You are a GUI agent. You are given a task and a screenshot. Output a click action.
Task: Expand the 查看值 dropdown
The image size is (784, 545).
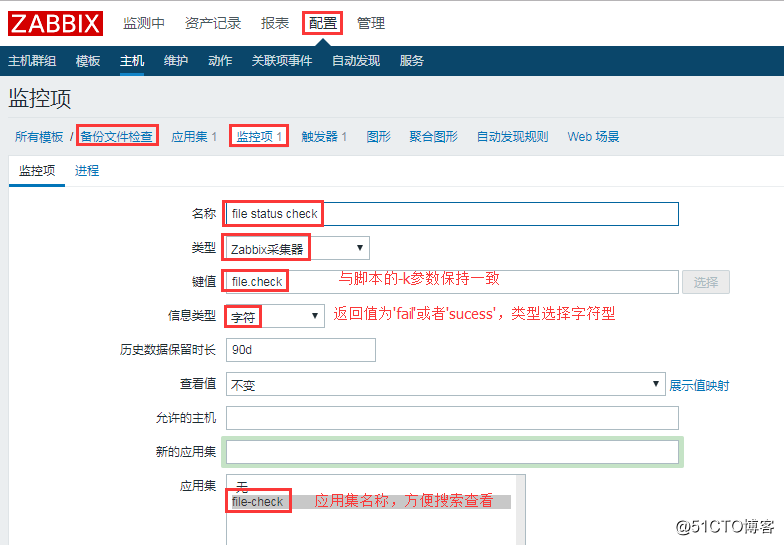click(x=446, y=384)
